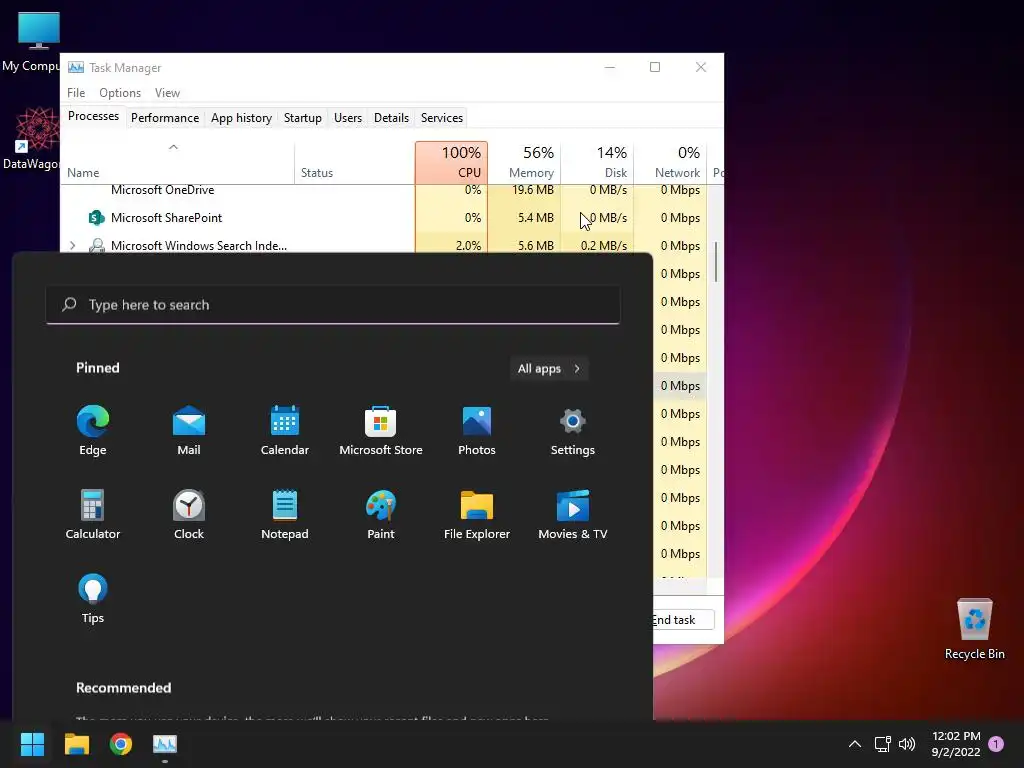Open network status tray icon

[x=882, y=744]
